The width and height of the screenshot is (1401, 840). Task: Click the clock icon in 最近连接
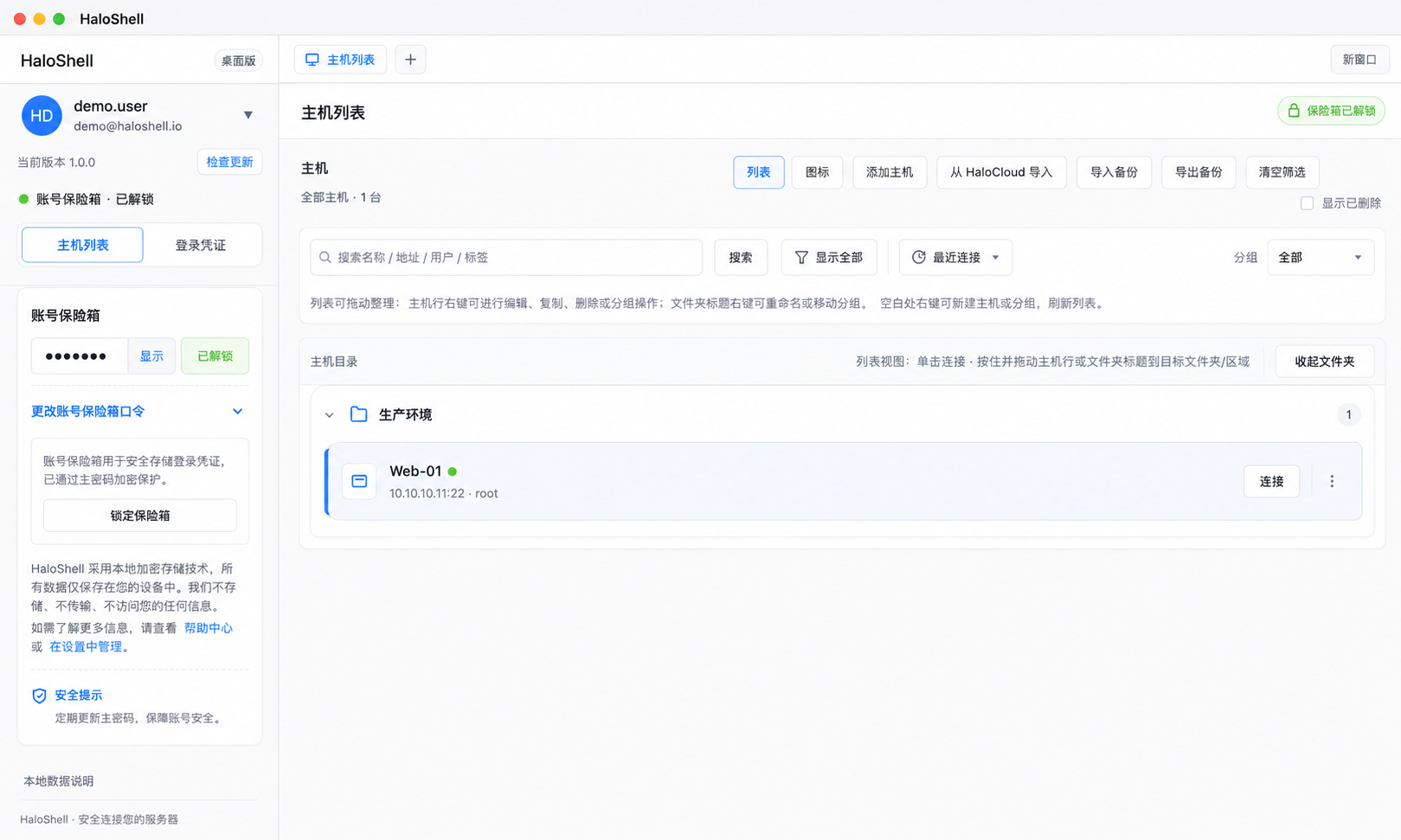point(919,257)
